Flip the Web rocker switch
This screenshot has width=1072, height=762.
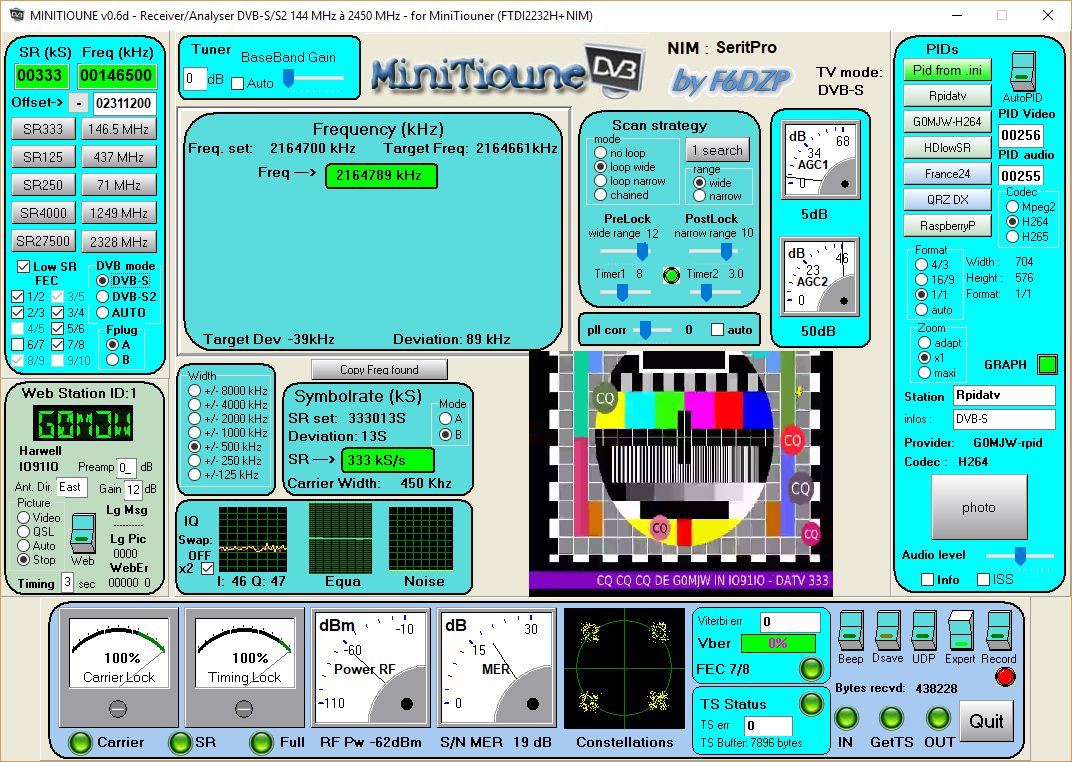pos(83,533)
